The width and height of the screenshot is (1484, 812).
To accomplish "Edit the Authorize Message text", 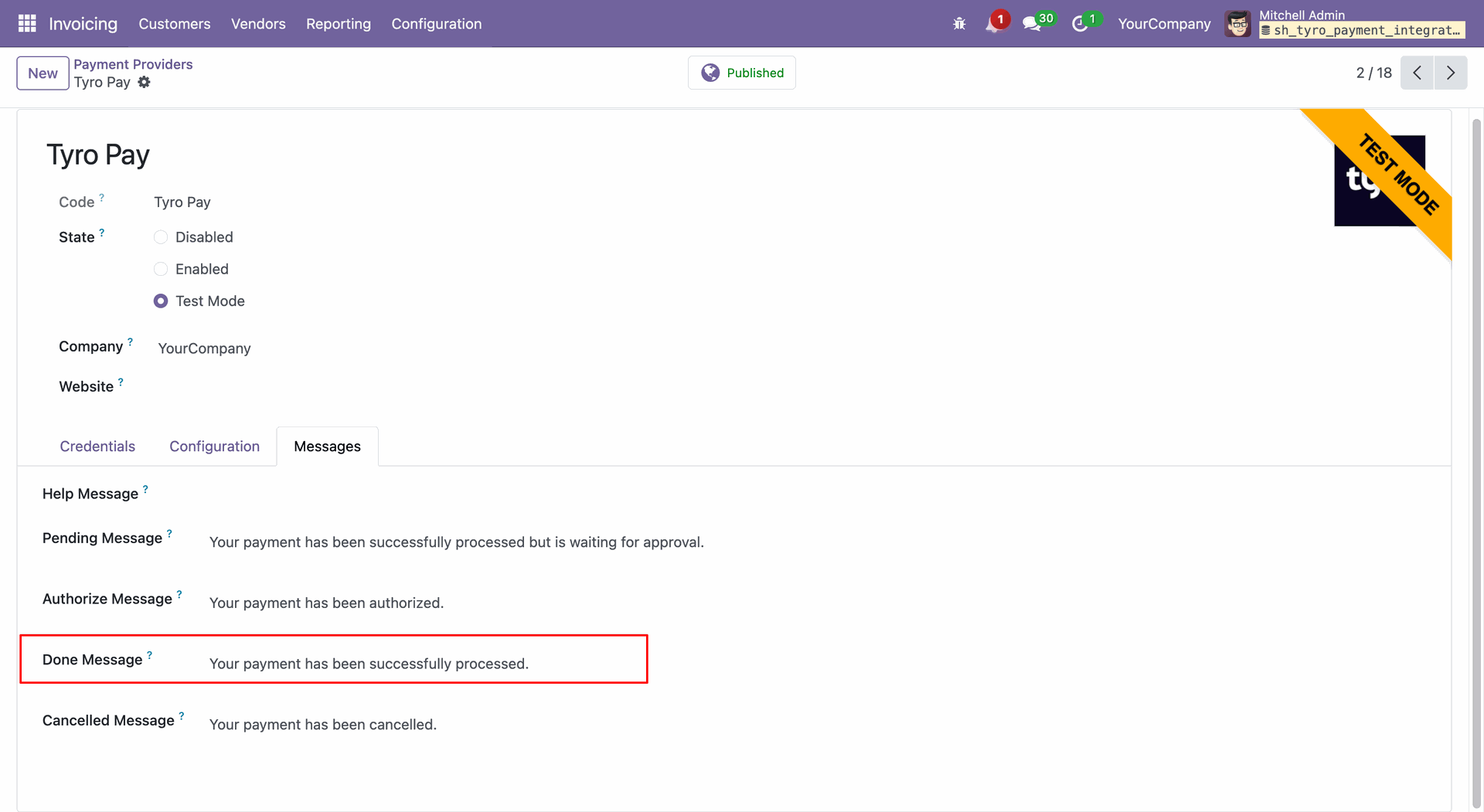I will (326, 603).
